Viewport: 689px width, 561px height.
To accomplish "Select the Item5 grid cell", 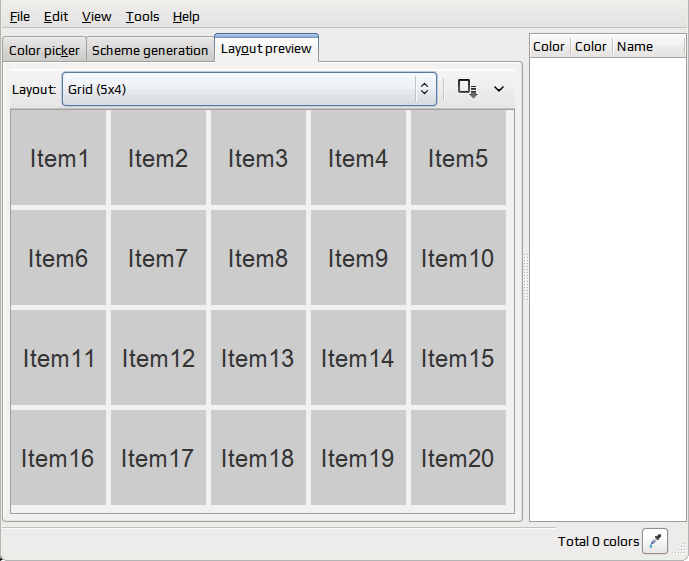I will point(459,158).
